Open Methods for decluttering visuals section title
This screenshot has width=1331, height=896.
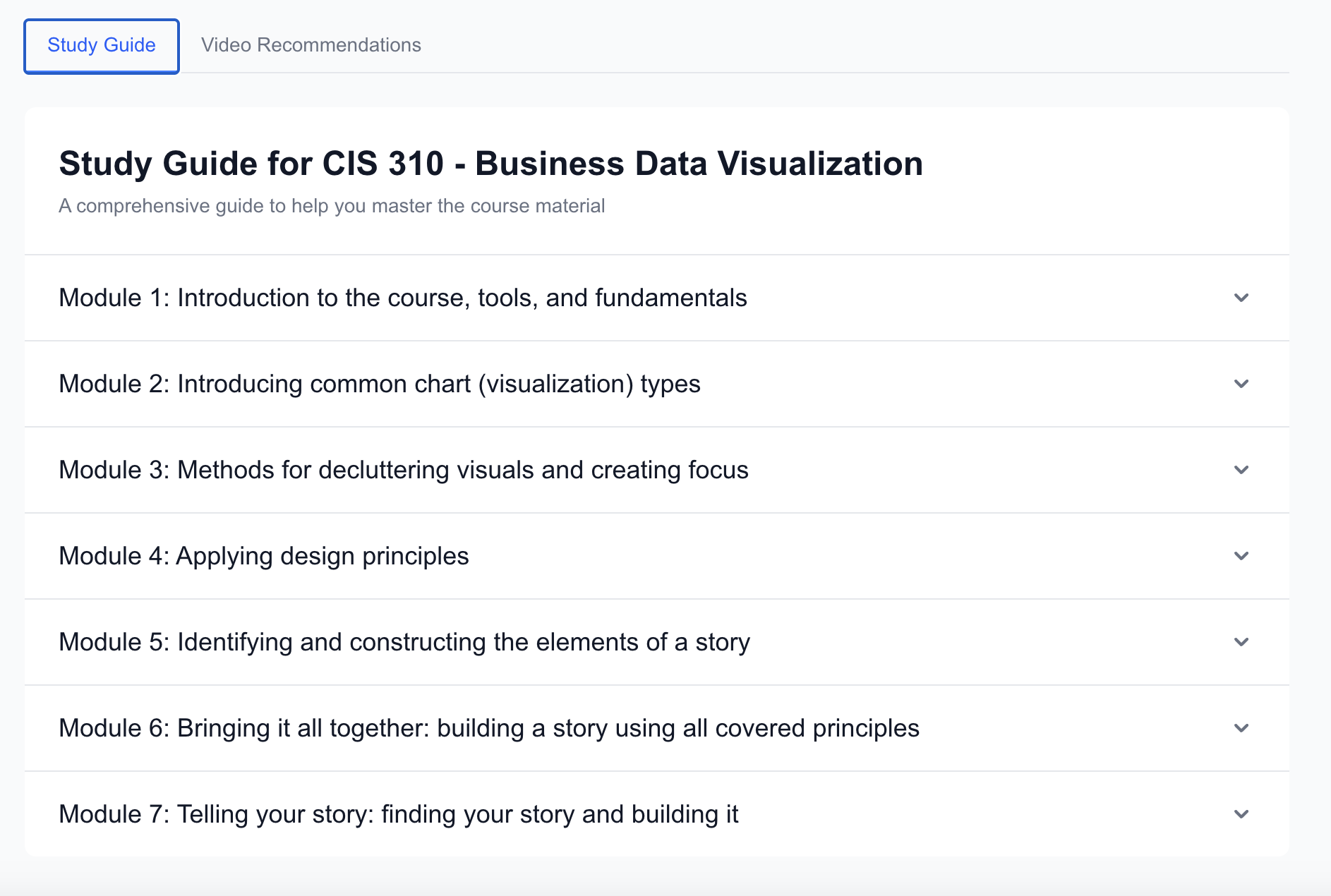[403, 470]
